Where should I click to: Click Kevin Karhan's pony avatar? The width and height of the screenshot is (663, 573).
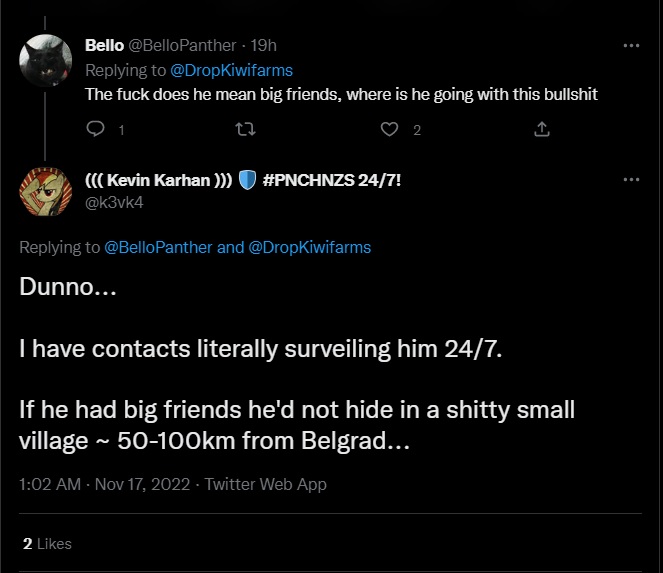tap(45, 190)
